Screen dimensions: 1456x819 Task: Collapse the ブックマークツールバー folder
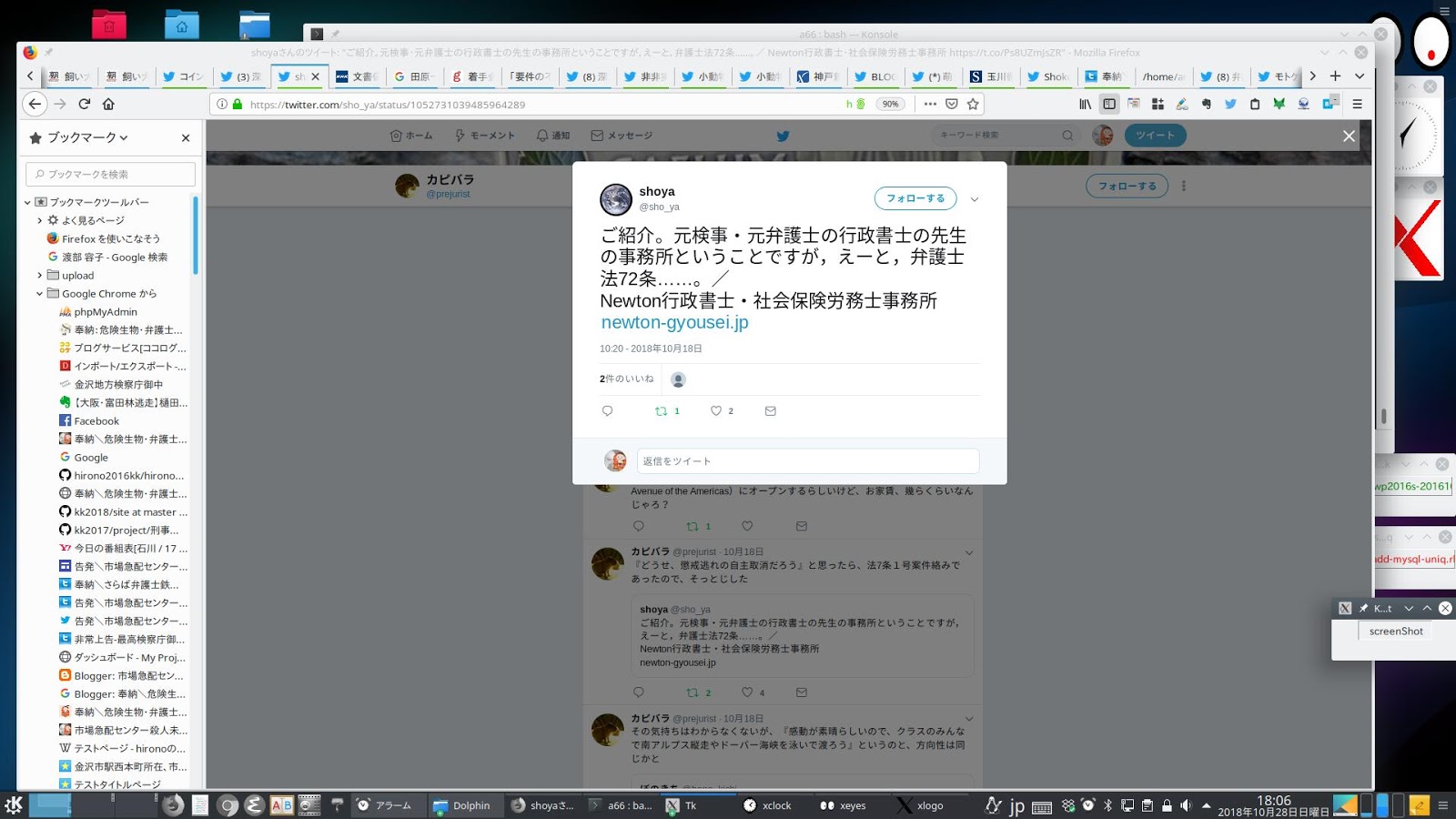point(27,202)
